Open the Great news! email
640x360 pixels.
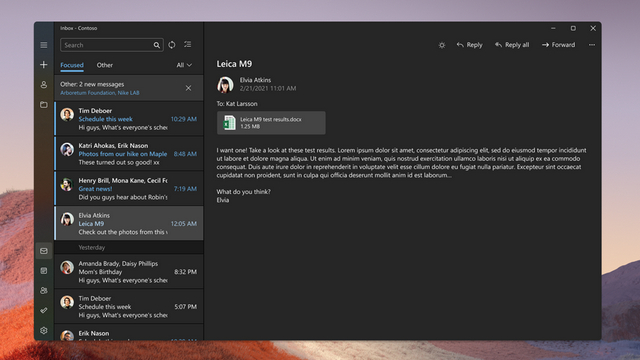[129, 189]
